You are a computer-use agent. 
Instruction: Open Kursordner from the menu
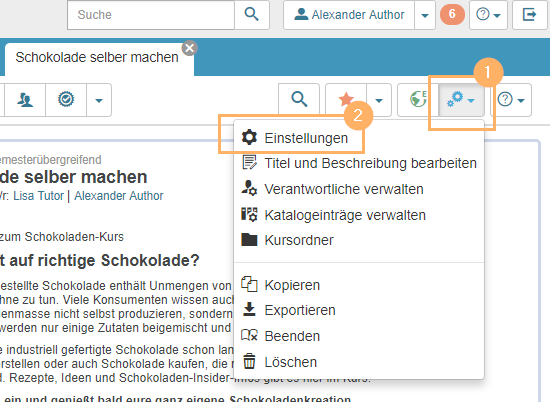(x=359, y=240)
